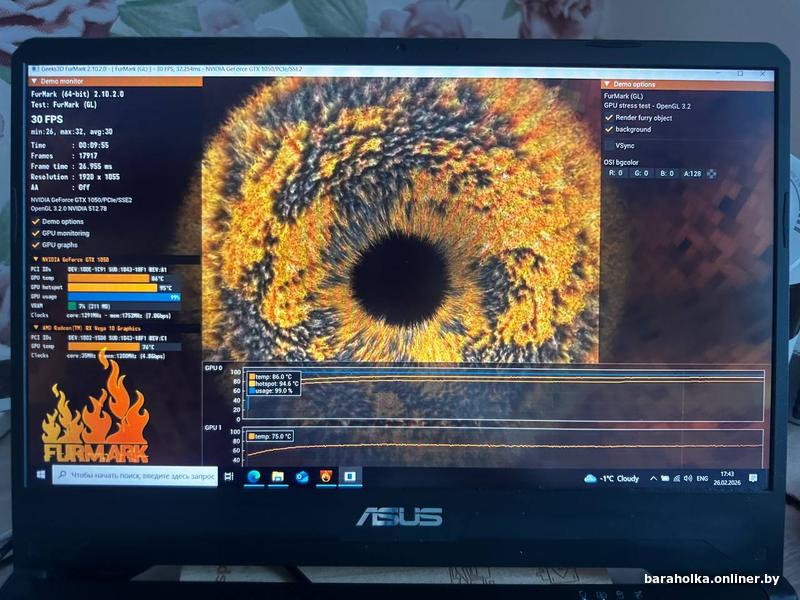800x600 pixels.
Task: Select the R: 0 color field
Action: pyautogui.click(x=616, y=173)
